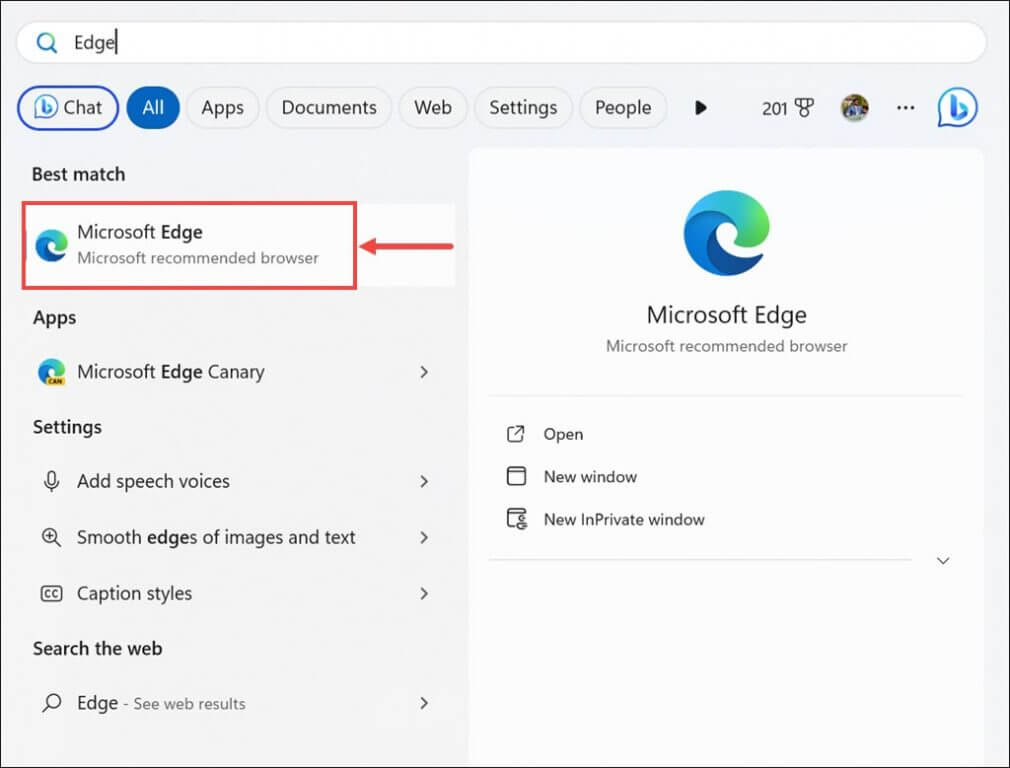The width and height of the screenshot is (1010, 768).
Task: Click the Microsoft Edge title in details pane
Action: (x=727, y=315)
